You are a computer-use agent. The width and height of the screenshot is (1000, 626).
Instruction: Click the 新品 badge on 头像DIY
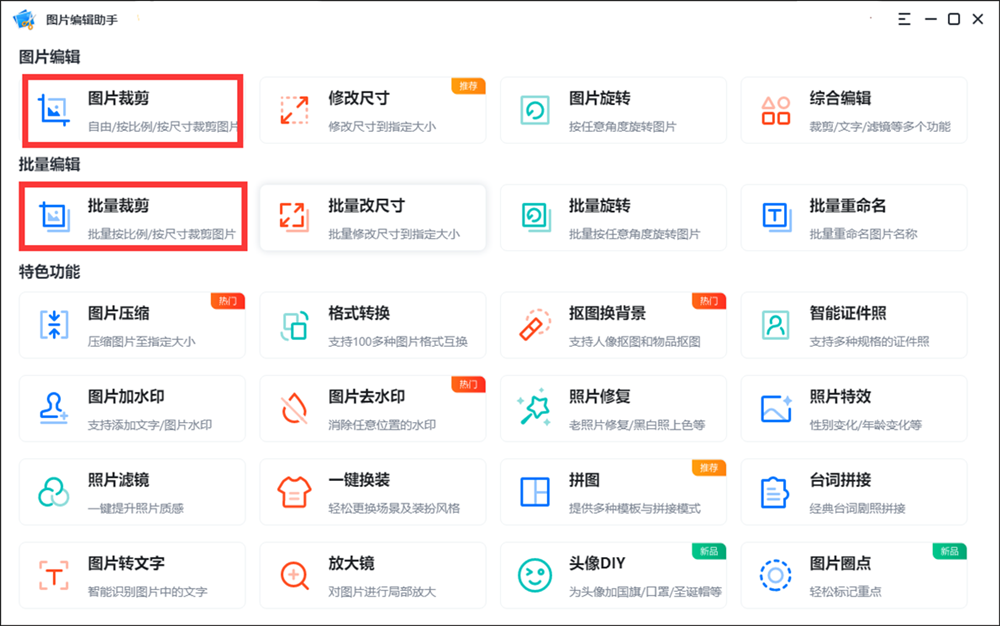click(709, 551)
